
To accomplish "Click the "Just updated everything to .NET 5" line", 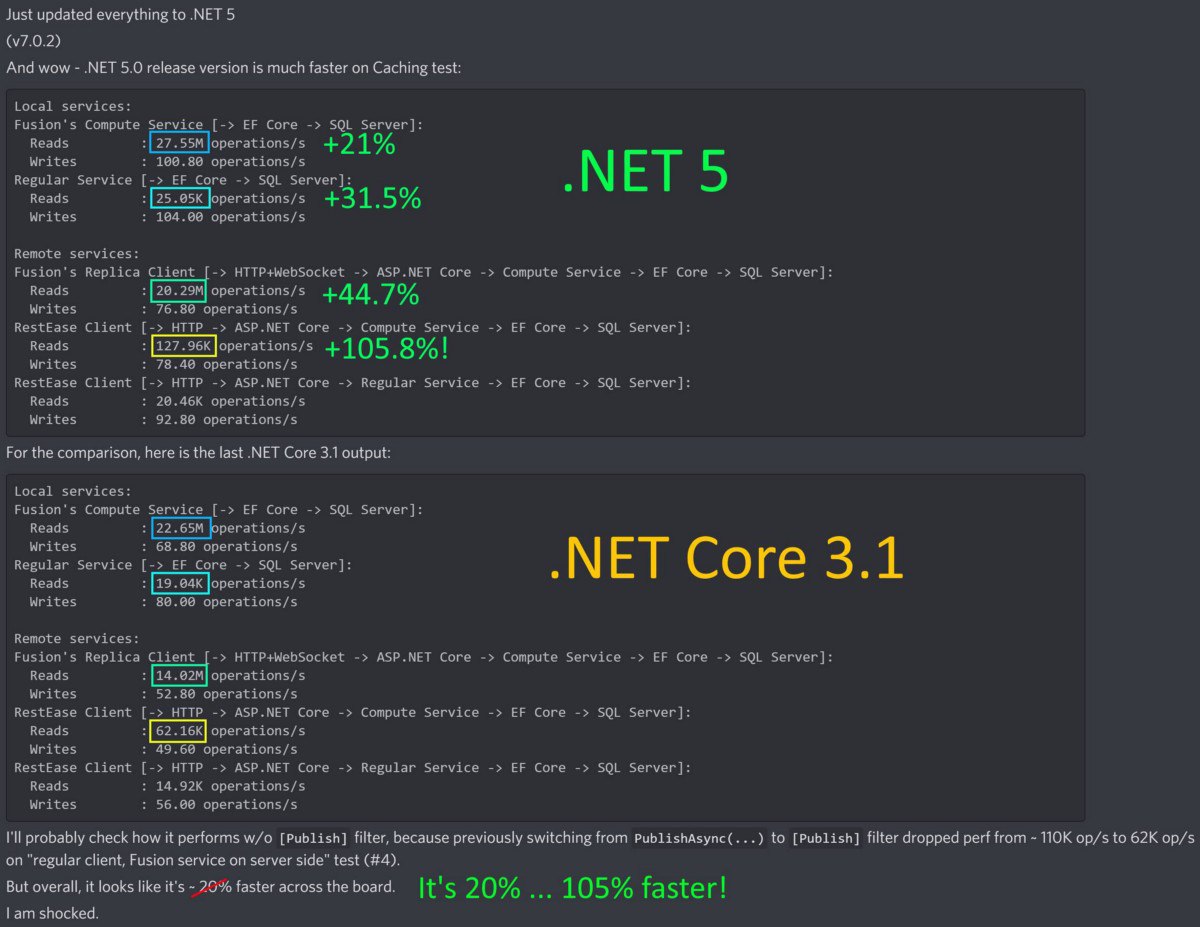I will point(121,15).
